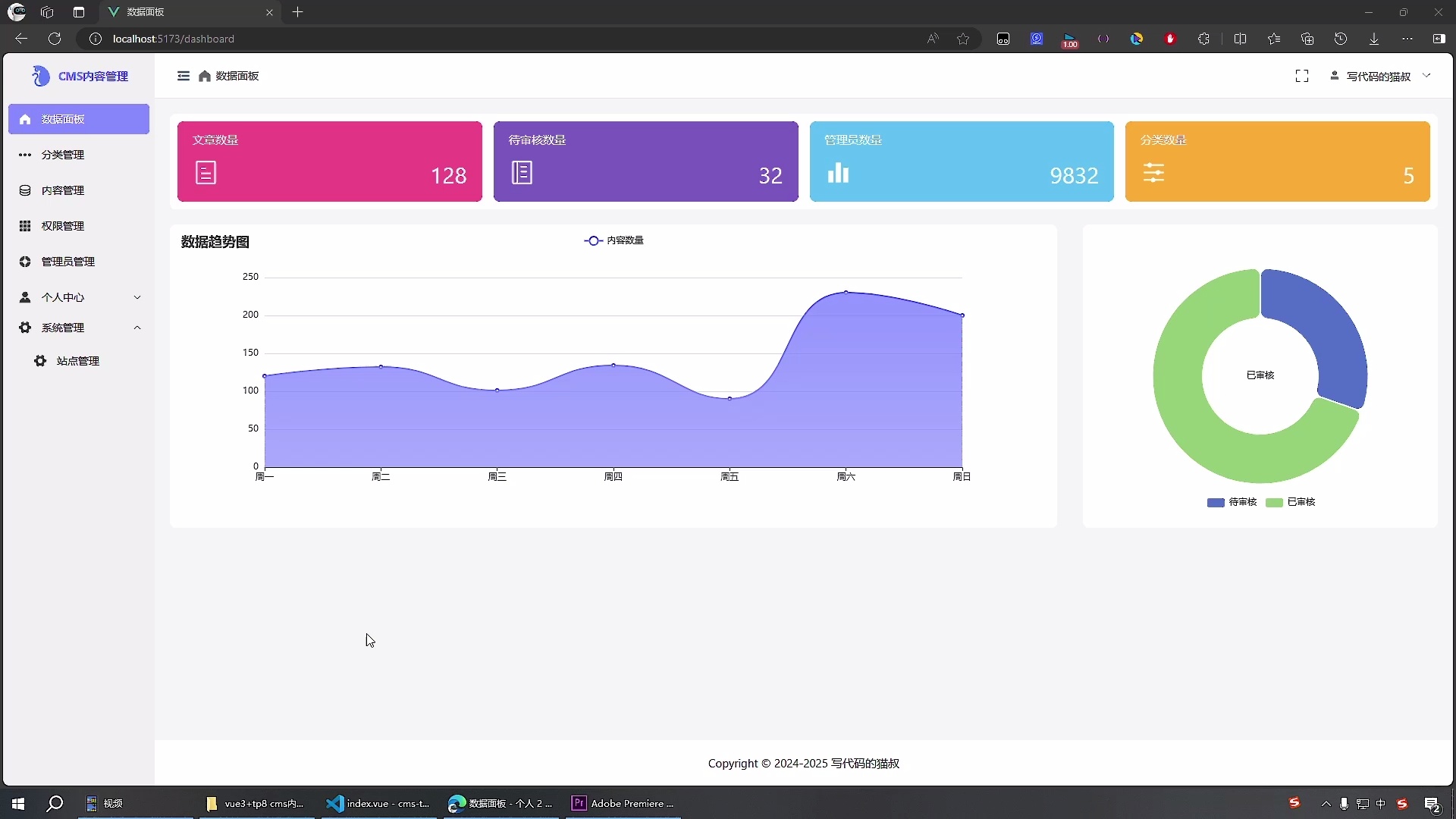
Task: Open 站点管理 under 系统管理
Action: pyautogui.click(x=79, y=361)
